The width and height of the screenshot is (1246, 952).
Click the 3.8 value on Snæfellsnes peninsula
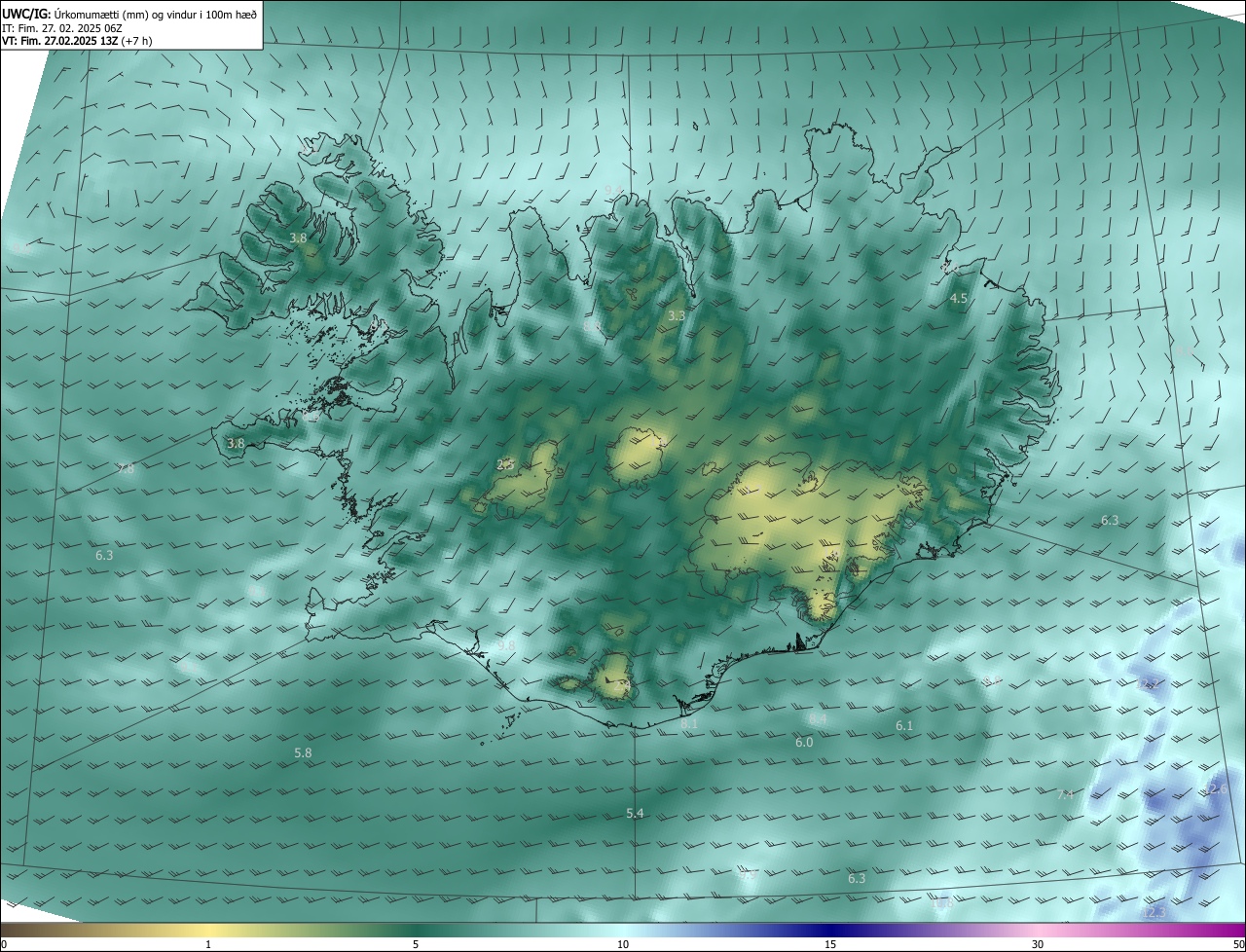(236, 444)
